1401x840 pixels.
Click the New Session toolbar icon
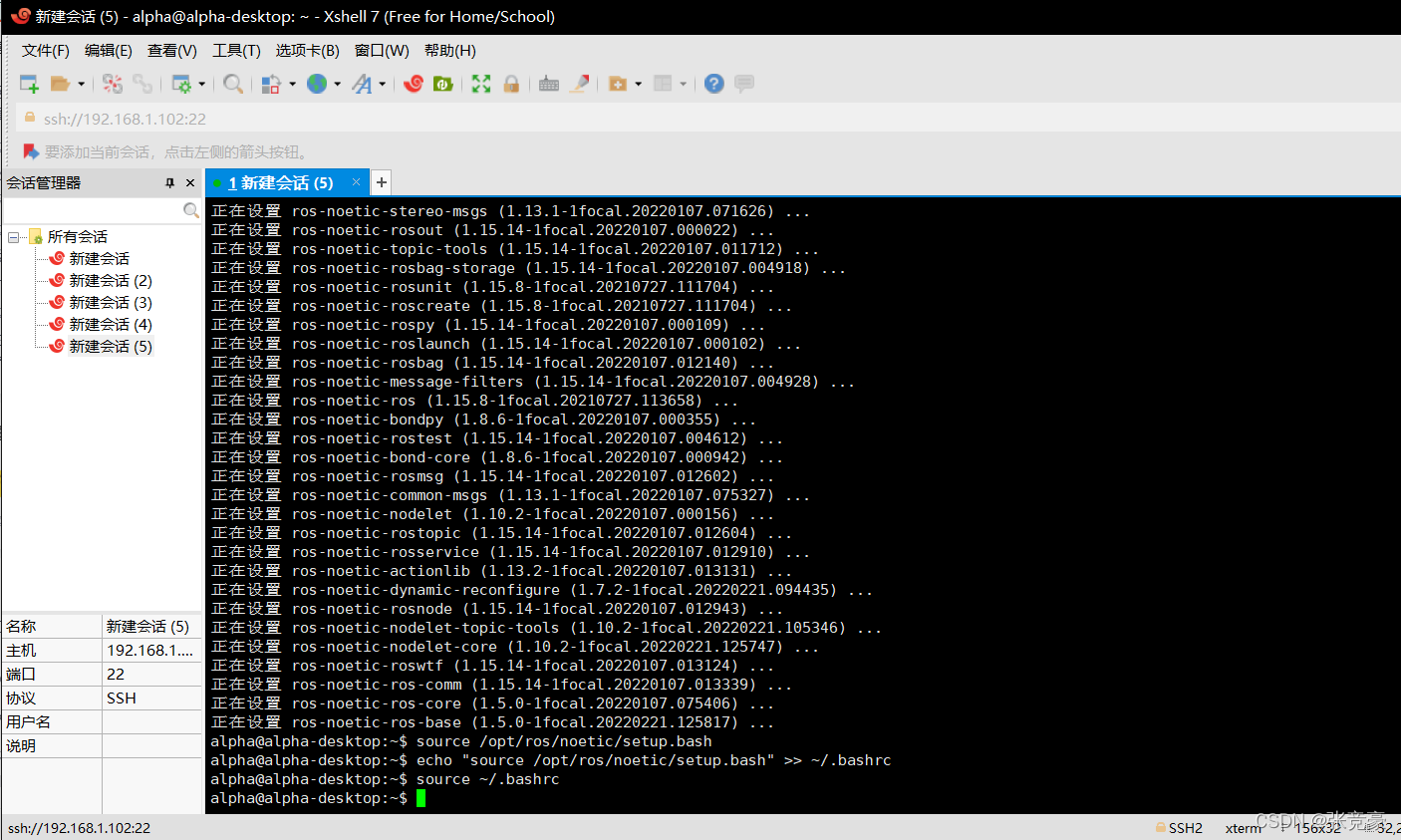pos(29,84)
